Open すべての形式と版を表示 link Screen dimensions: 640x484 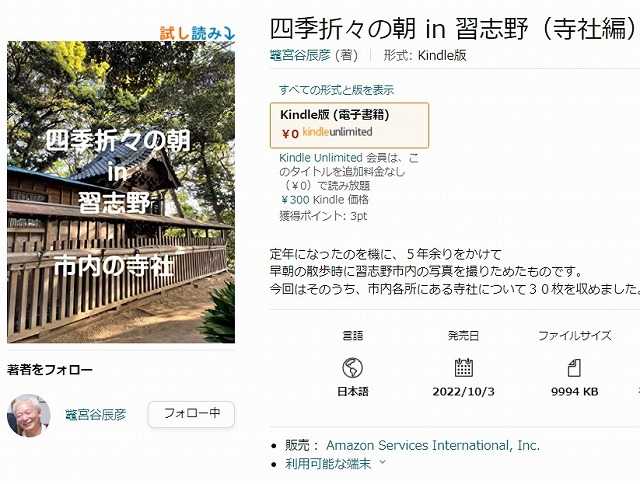click(336, 90)
